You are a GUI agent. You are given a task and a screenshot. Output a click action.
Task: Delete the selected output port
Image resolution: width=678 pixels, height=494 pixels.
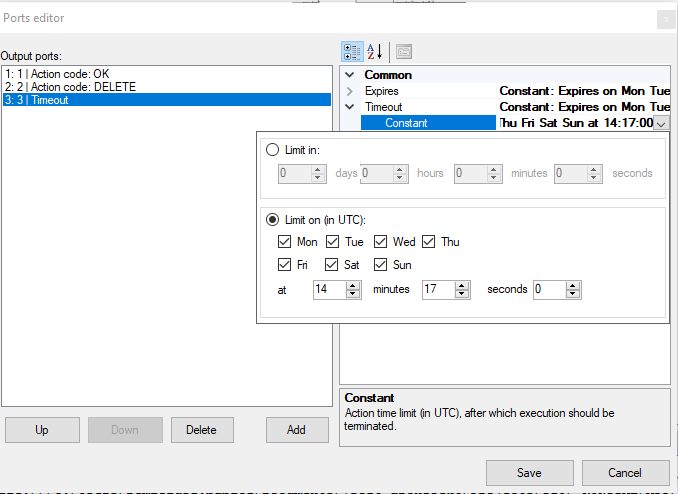click(x=202, y=430)
